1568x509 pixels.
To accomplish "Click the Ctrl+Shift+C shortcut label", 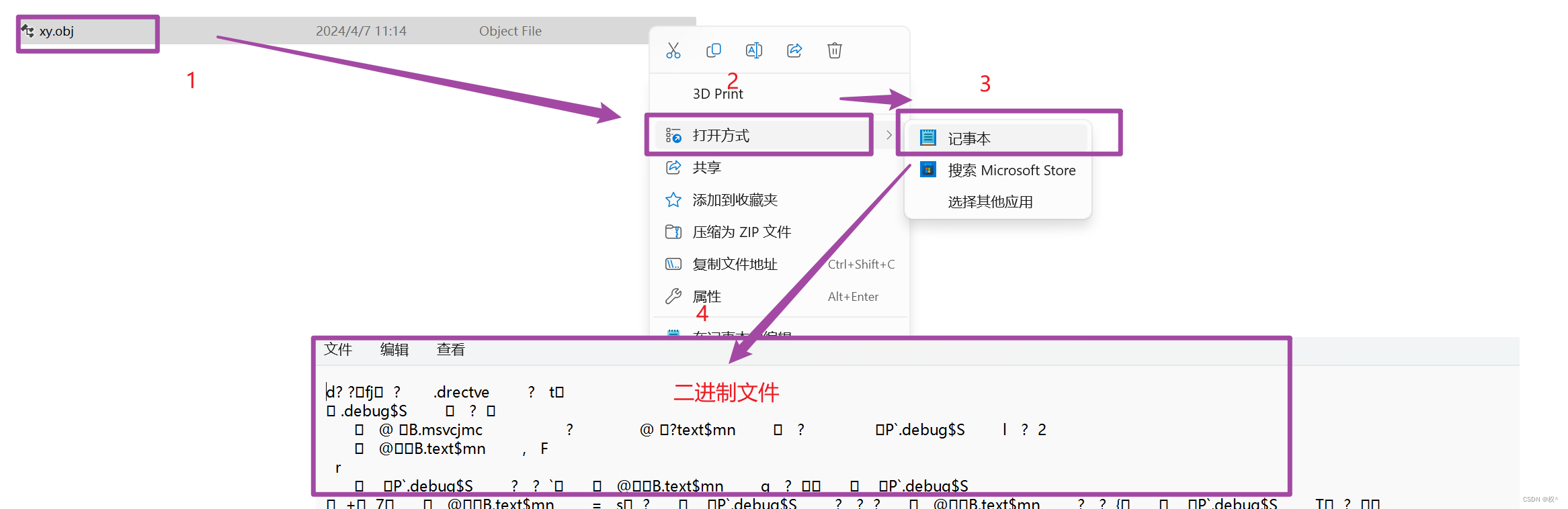I will tap(861, 265).
